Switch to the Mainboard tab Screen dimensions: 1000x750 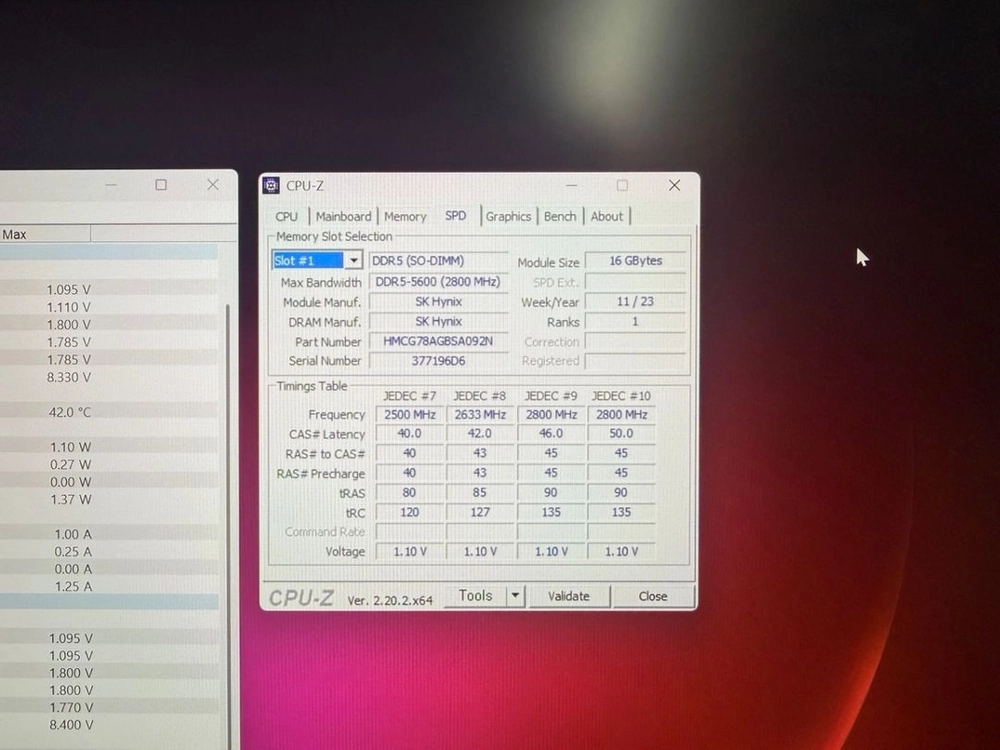point(343,217)
